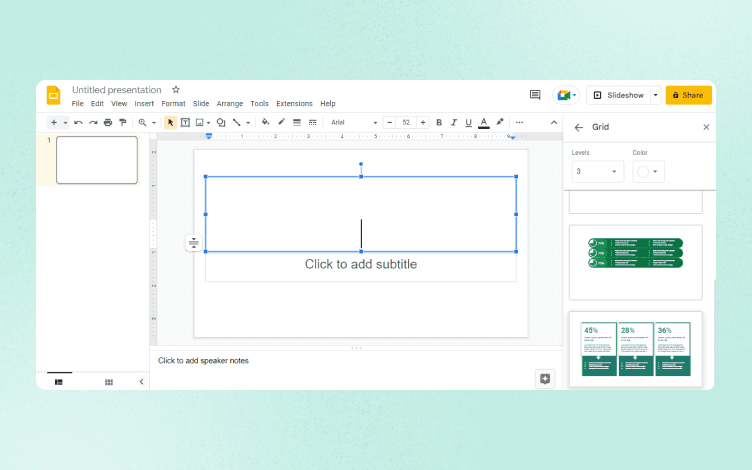Collapse the filmstrip panel with chevron
752x470 pixels.
point(141,382)
